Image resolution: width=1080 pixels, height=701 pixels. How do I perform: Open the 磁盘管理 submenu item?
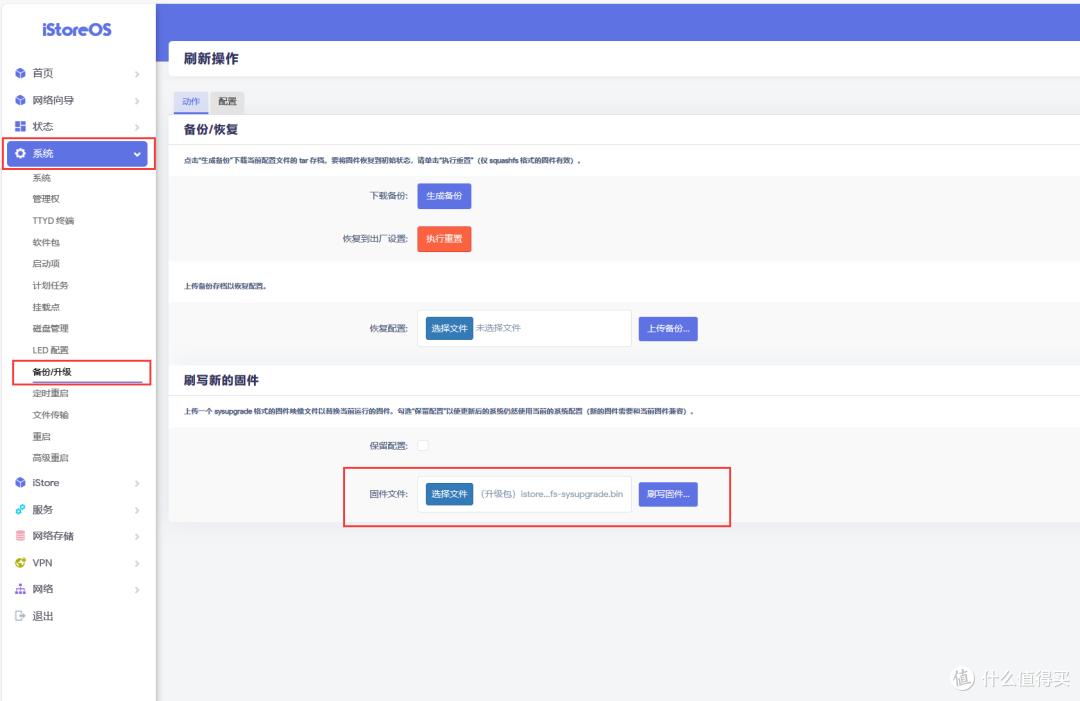pos(50,329)
